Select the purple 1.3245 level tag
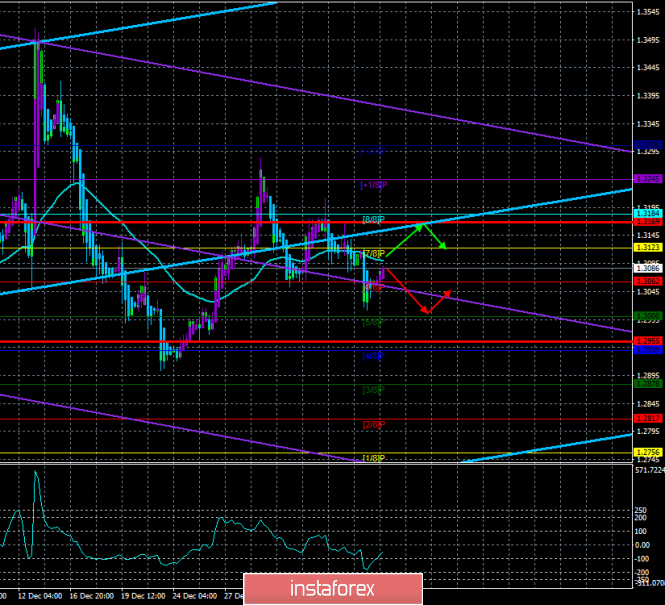Image resolution: width=665 pixels, height=605 pixels. point(648,179)
